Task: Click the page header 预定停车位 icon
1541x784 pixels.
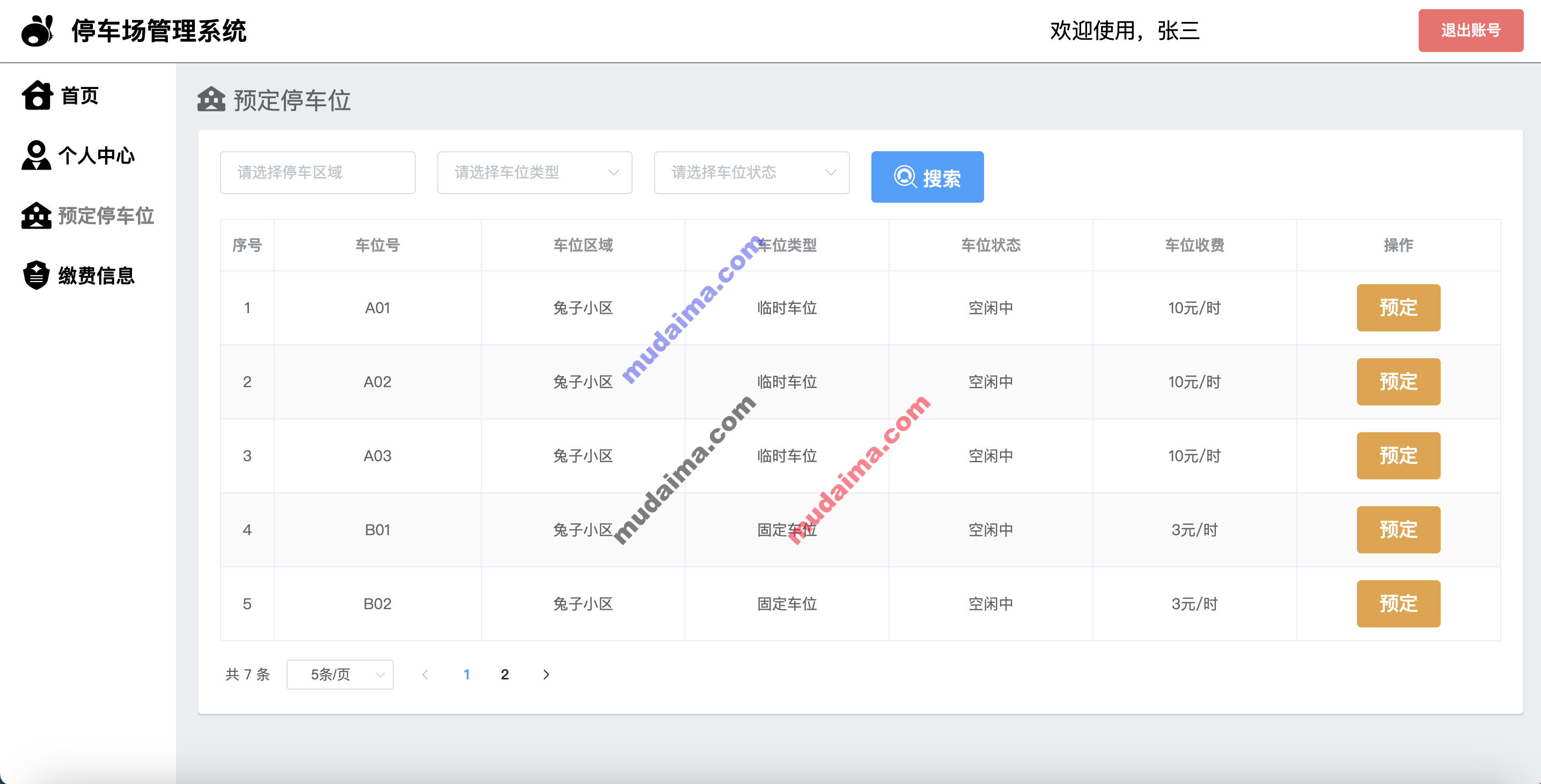Action: tap(211, 99)
